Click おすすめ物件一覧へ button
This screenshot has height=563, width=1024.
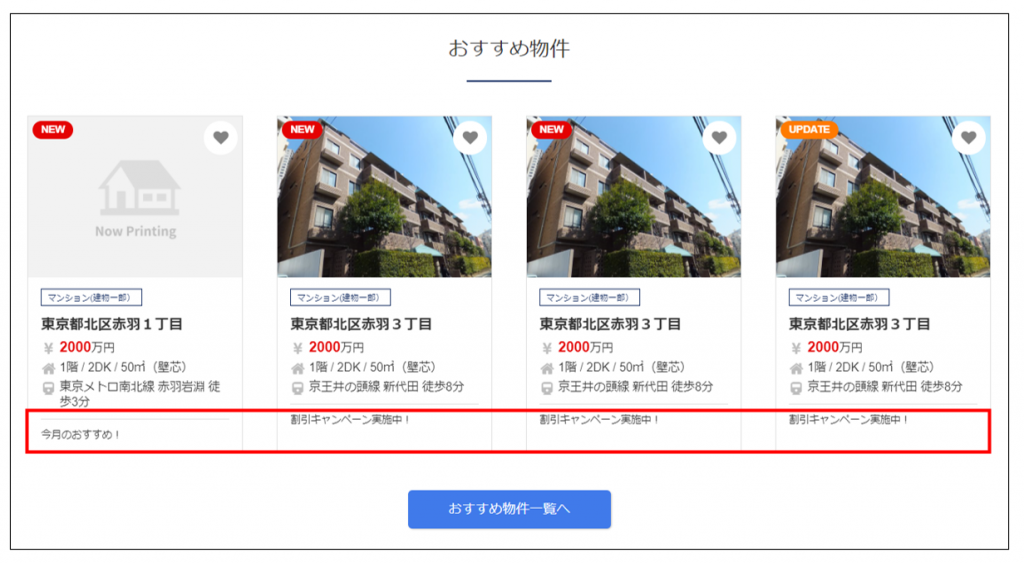coord(509,509)
